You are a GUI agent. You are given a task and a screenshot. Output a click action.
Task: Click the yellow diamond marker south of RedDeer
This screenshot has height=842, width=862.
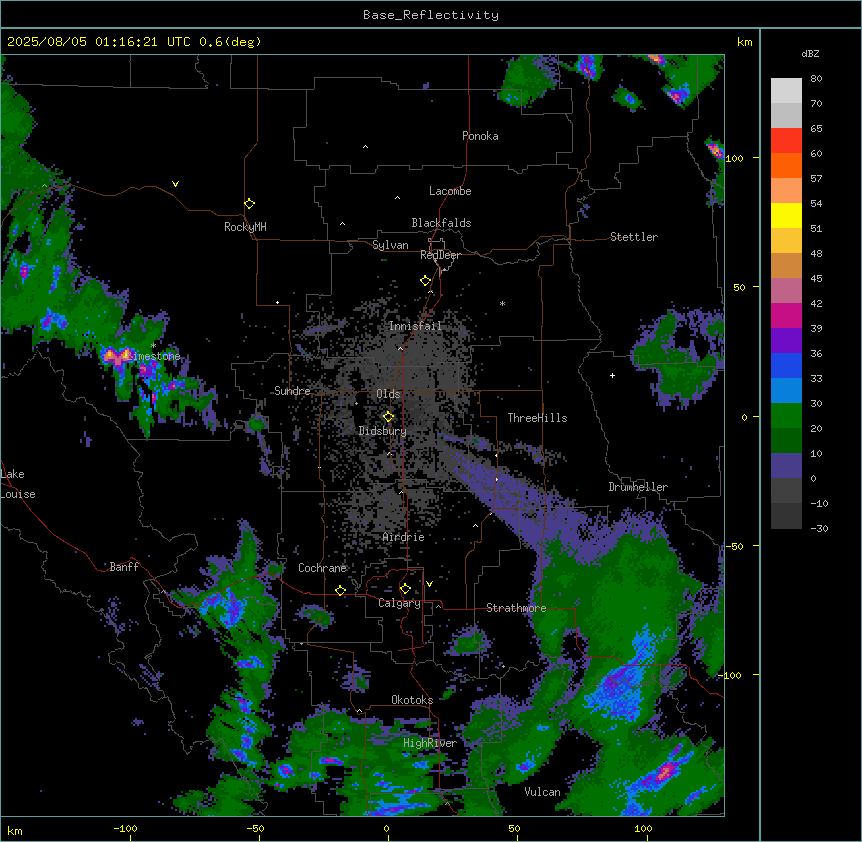pos(425,281)
